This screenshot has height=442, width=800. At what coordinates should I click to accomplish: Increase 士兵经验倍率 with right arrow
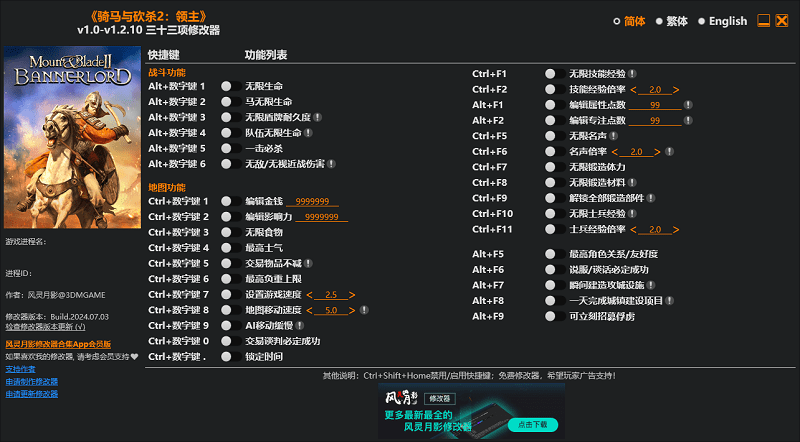click(x=676, y=230)
